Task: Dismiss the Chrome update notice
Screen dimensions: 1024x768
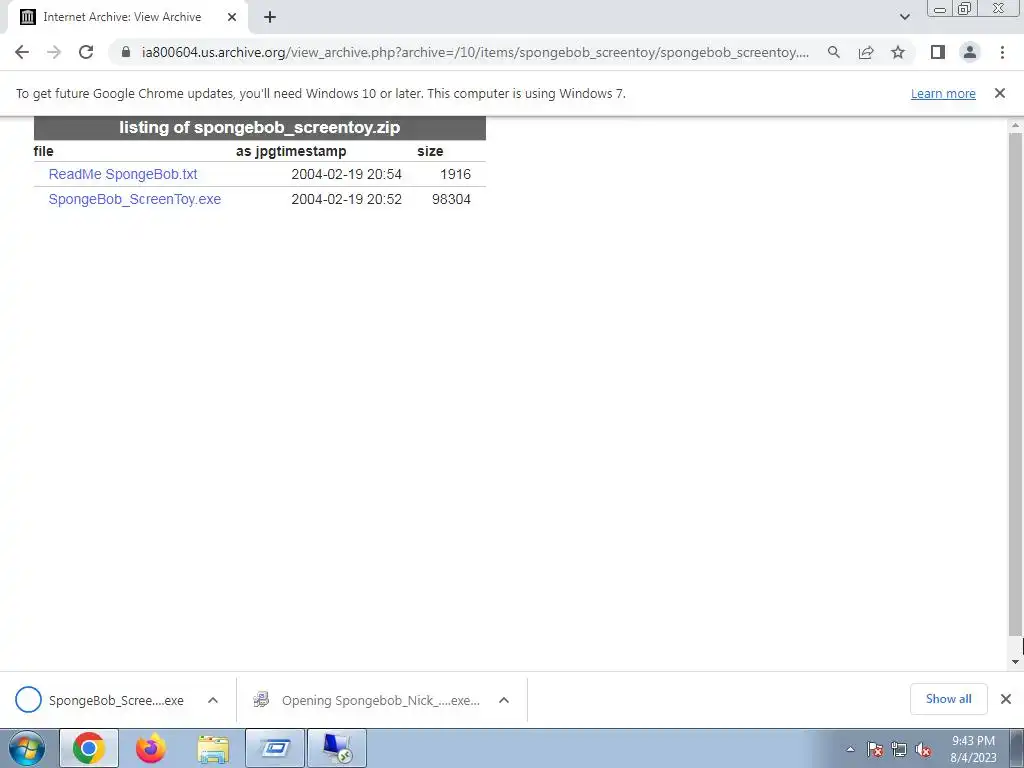Action: (1000, 93)
